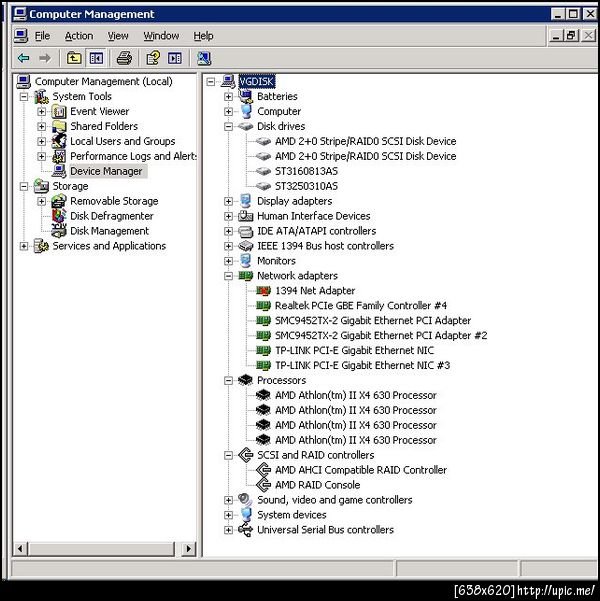
Task: Click the Forward arrow toolbar button
Action: tap(45, 58)
